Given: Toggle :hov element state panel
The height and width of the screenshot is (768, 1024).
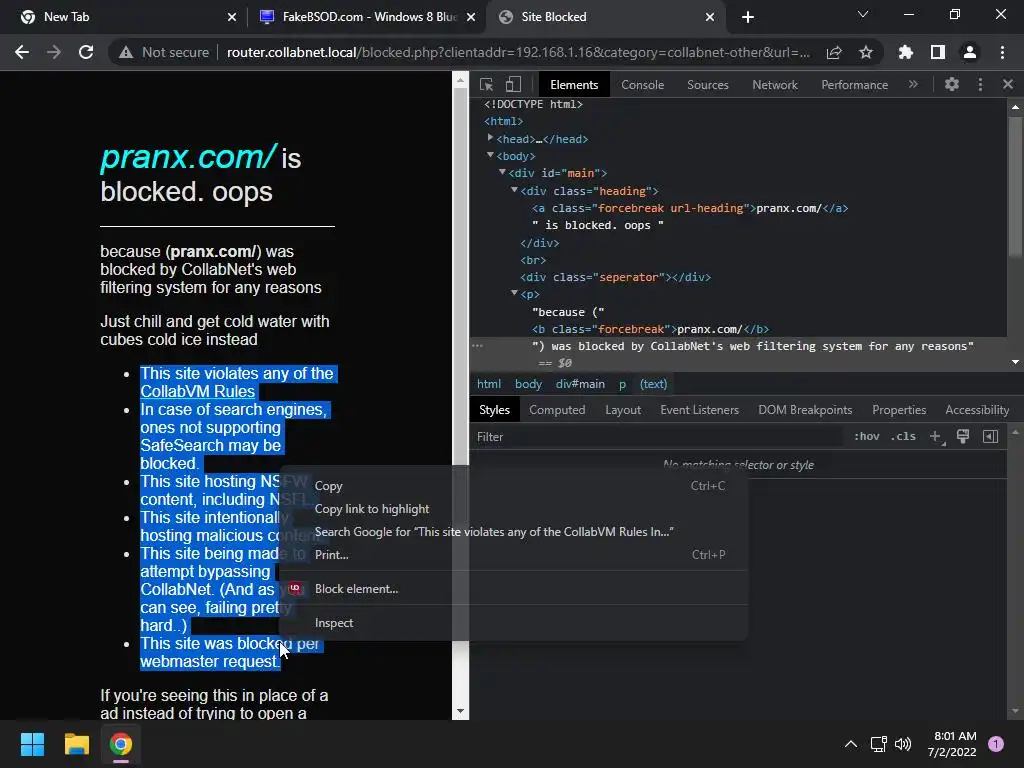Looking at the screenshot, I should (x=867, y=436).
